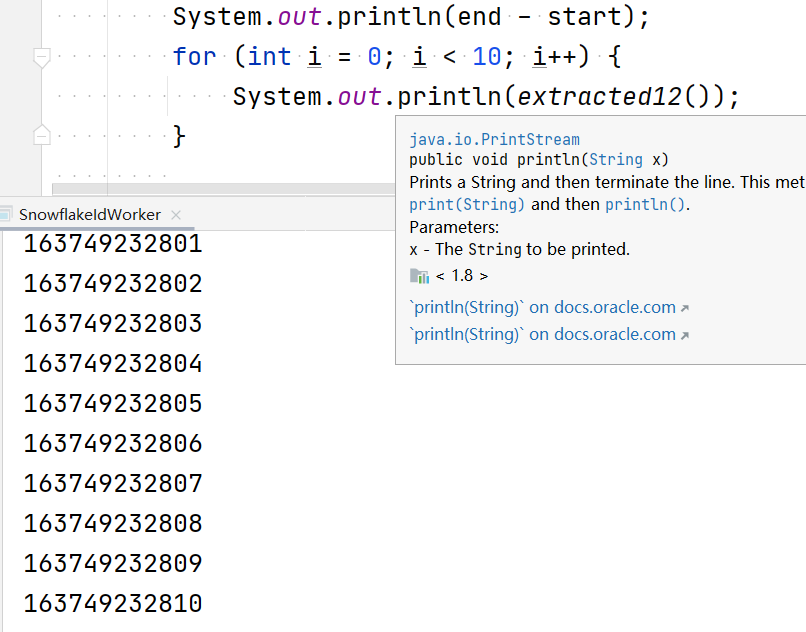This screenshot has height=632, width=806.
Task: Open the second println(String) on docs.oracle.com link
Action: 540,334
